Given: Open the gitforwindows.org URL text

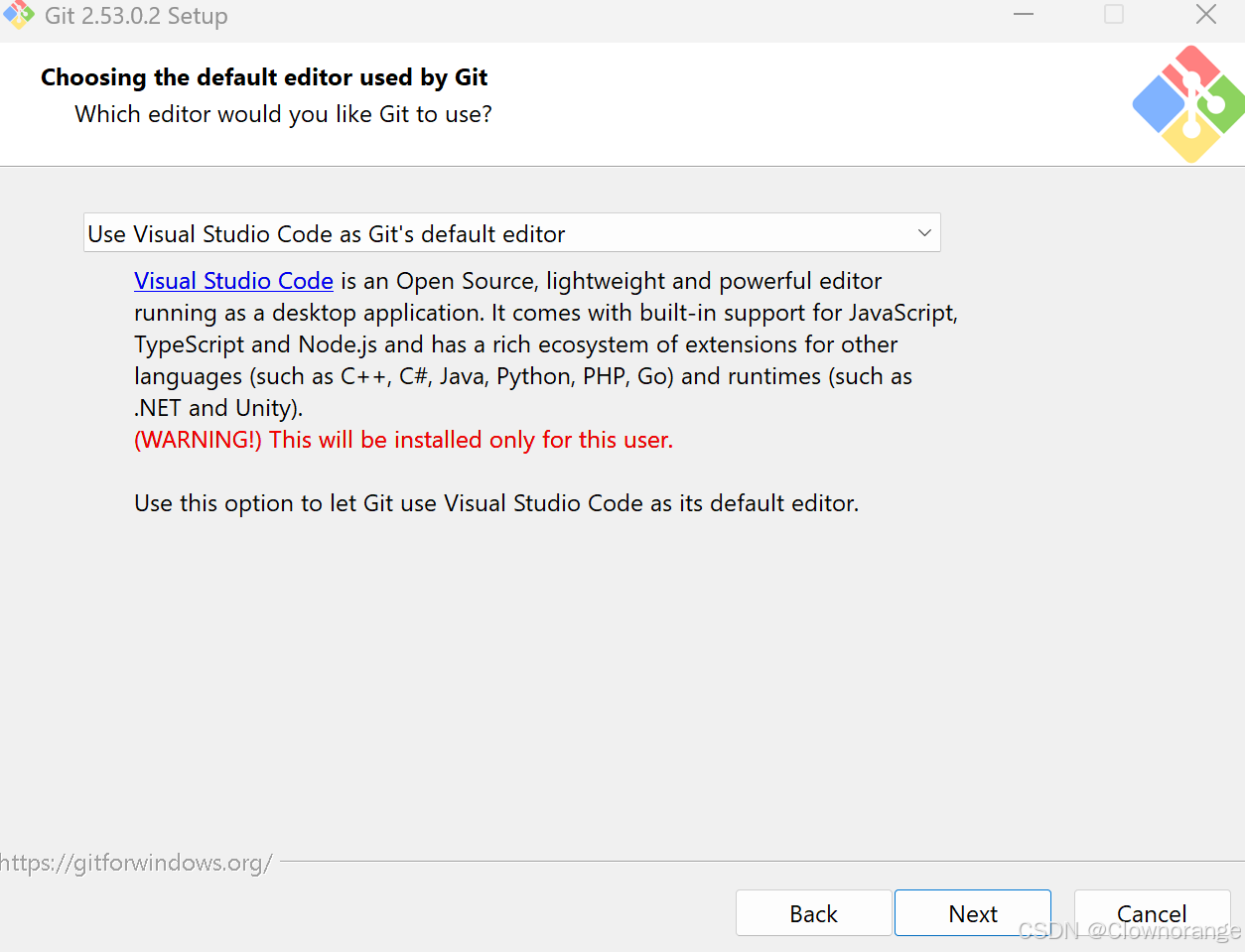Looking at the screenshot, I should tap(136, 863).
